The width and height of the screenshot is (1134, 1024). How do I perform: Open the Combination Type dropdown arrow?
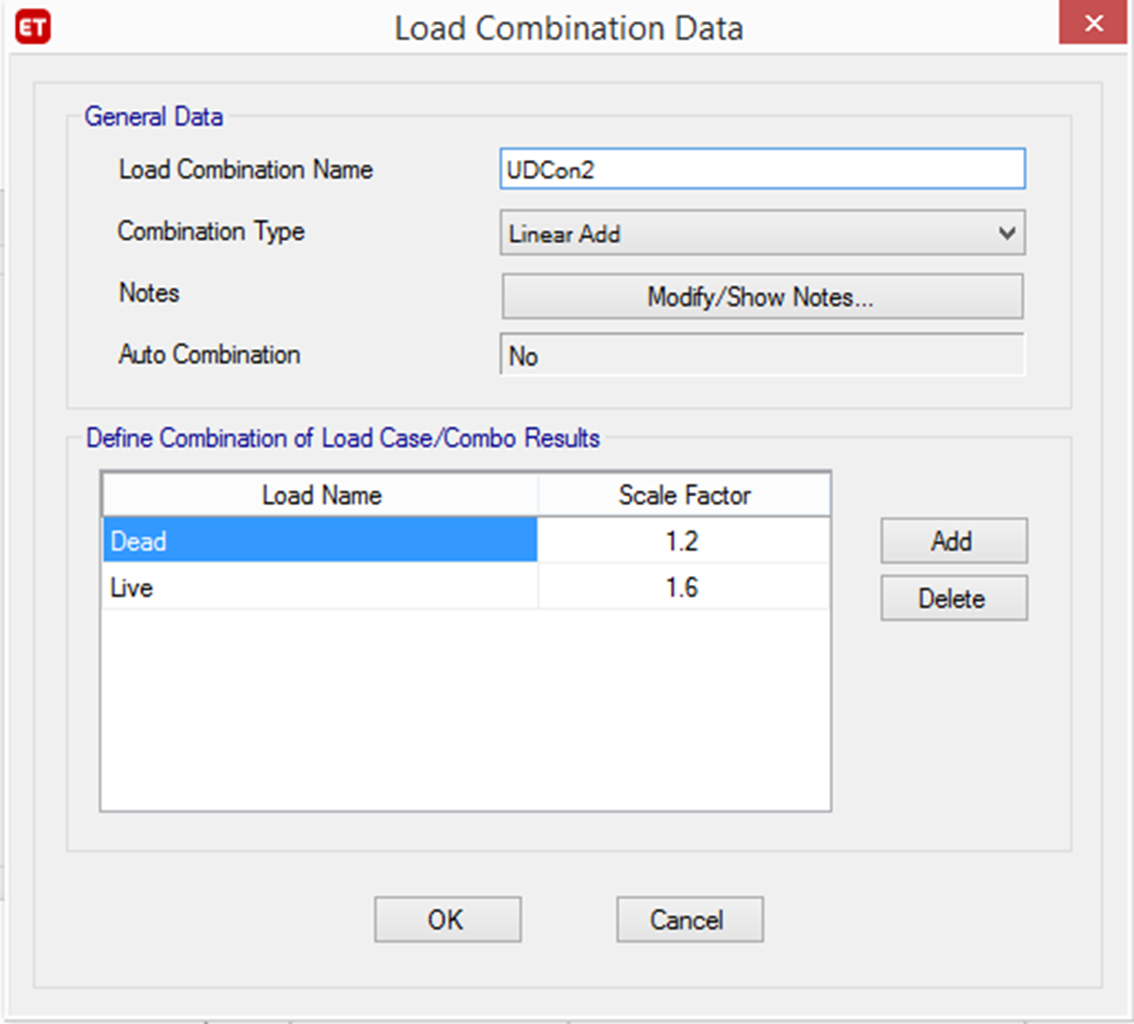1007,233
